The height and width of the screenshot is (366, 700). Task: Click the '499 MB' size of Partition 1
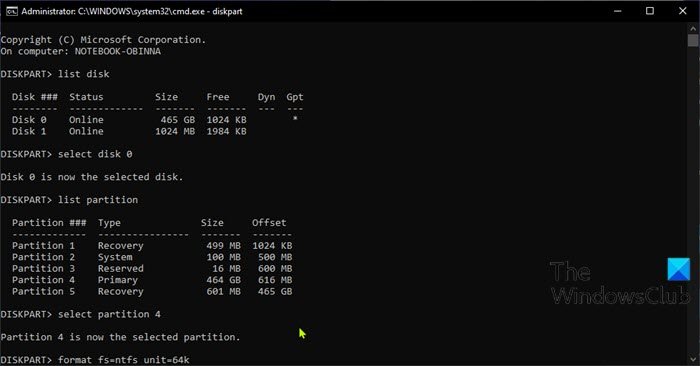[223, 245]
